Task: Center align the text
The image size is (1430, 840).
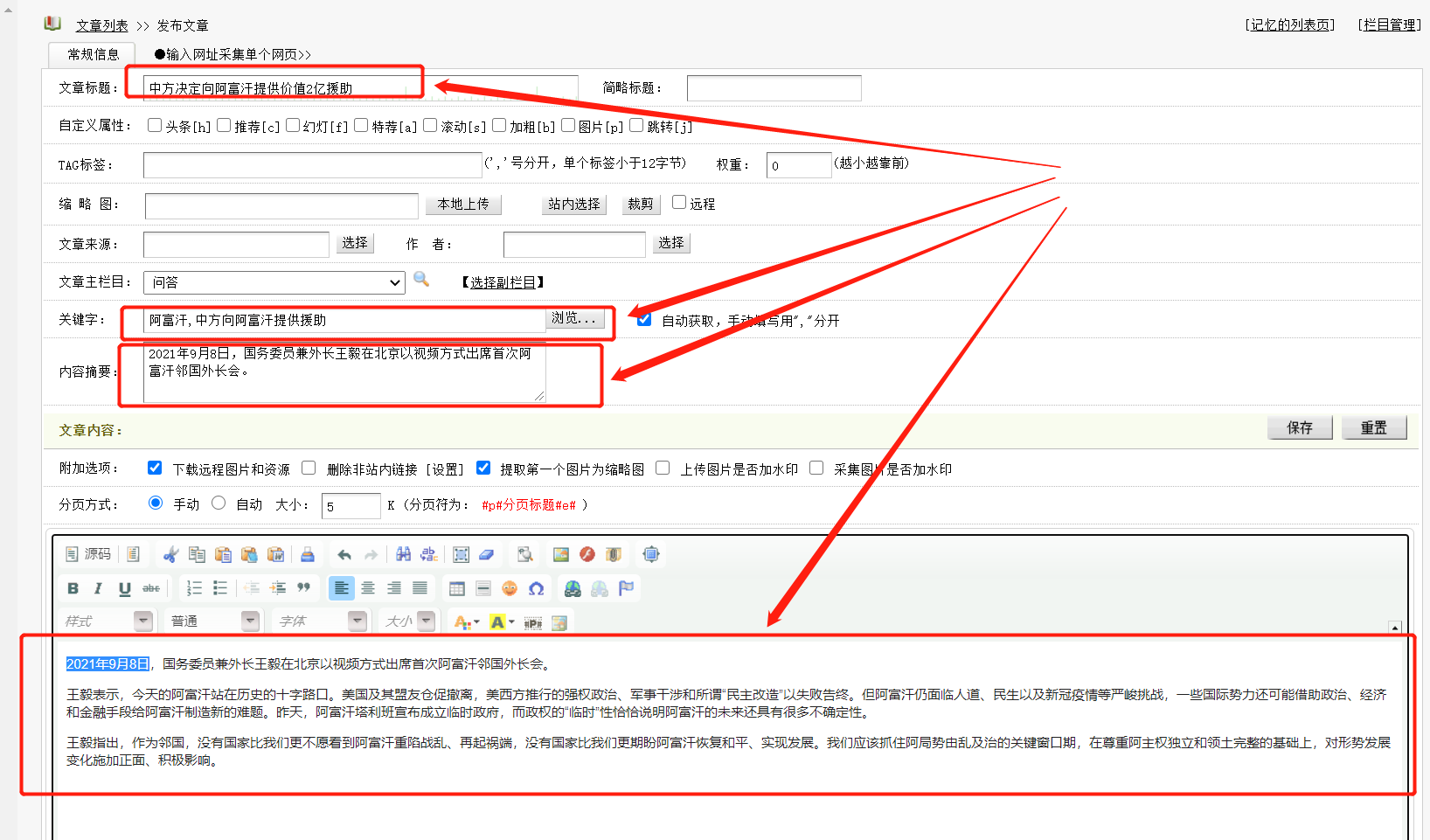Action: 368,588
